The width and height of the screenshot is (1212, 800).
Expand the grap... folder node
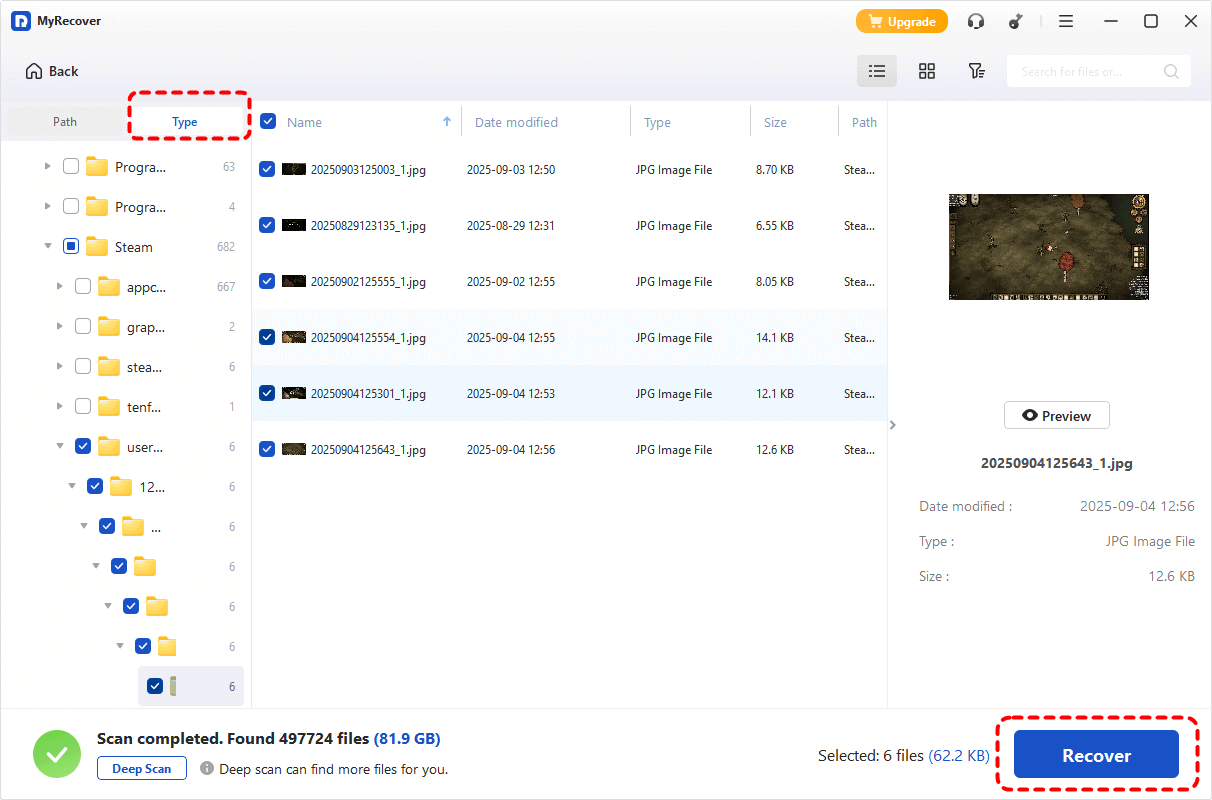point(59,327)
